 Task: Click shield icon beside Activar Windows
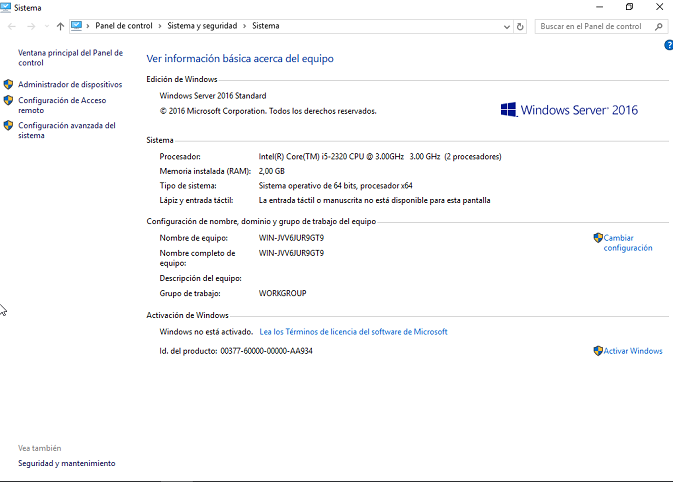(x=598, y=351)
